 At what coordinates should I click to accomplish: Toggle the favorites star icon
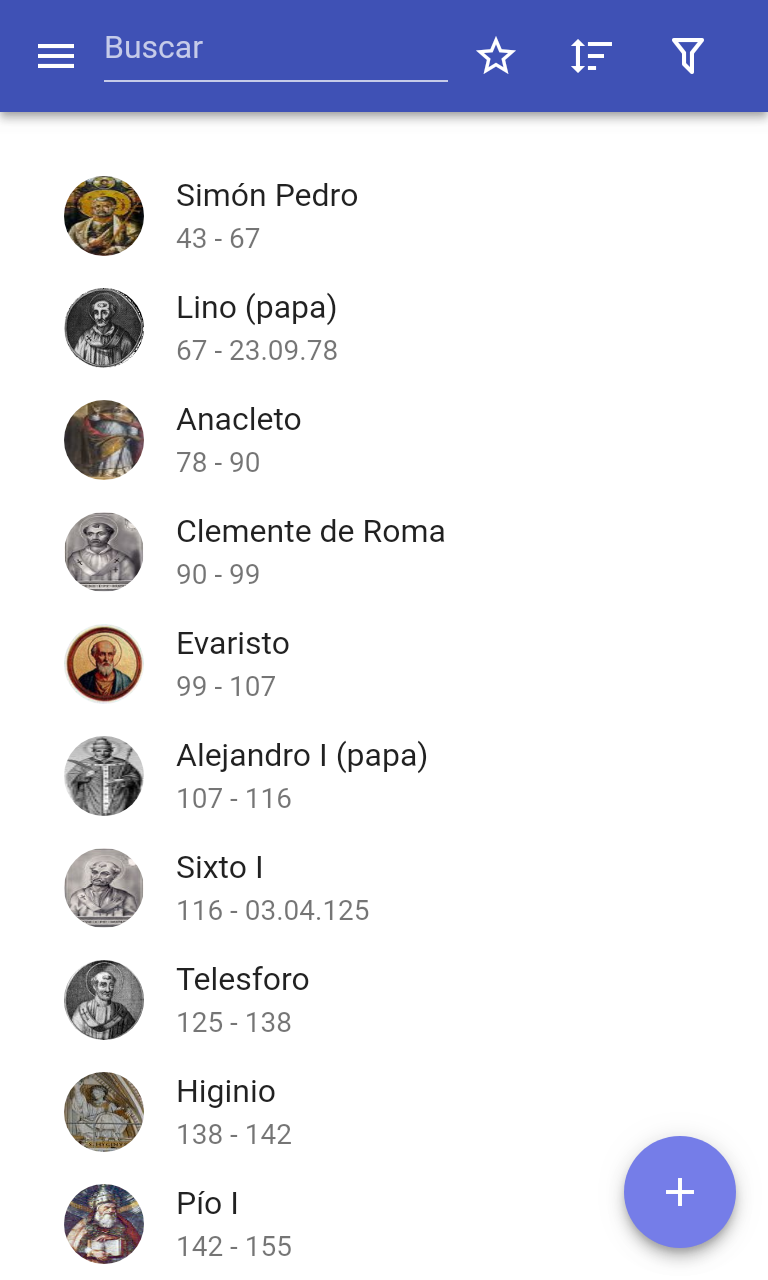click(496, 56)
